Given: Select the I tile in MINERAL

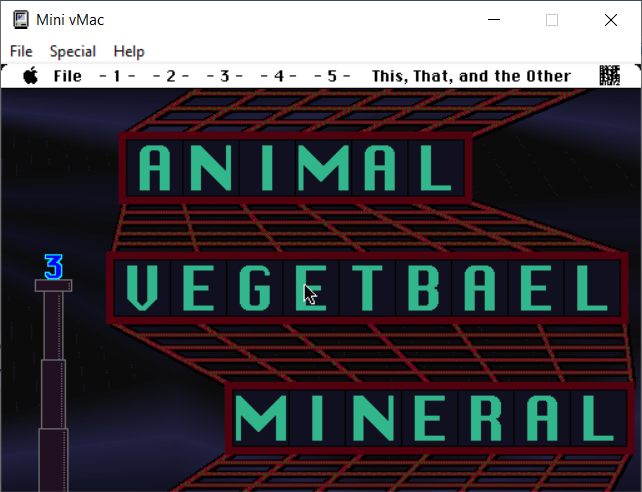Looking at the screenshot, I should point(317,418).
